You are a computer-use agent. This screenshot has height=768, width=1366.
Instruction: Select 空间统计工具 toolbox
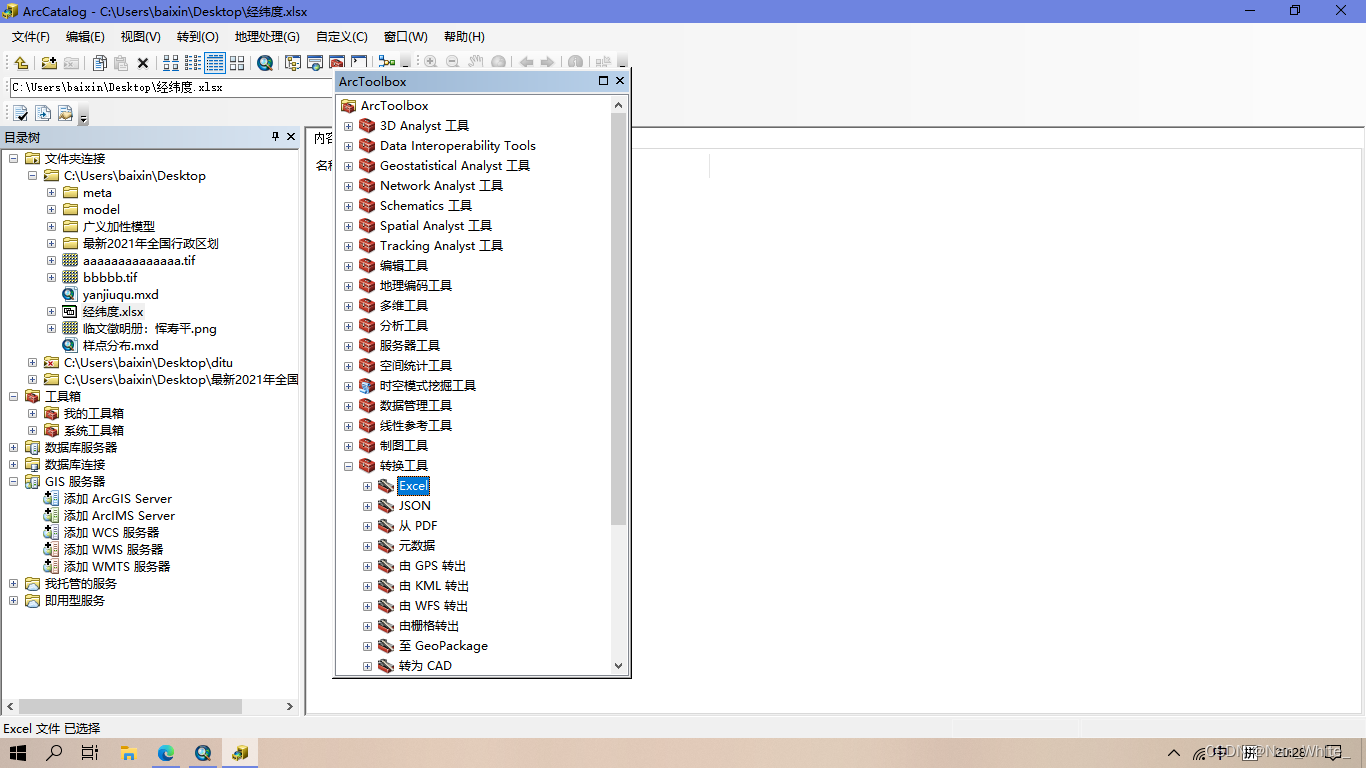[x=416, y=366]
